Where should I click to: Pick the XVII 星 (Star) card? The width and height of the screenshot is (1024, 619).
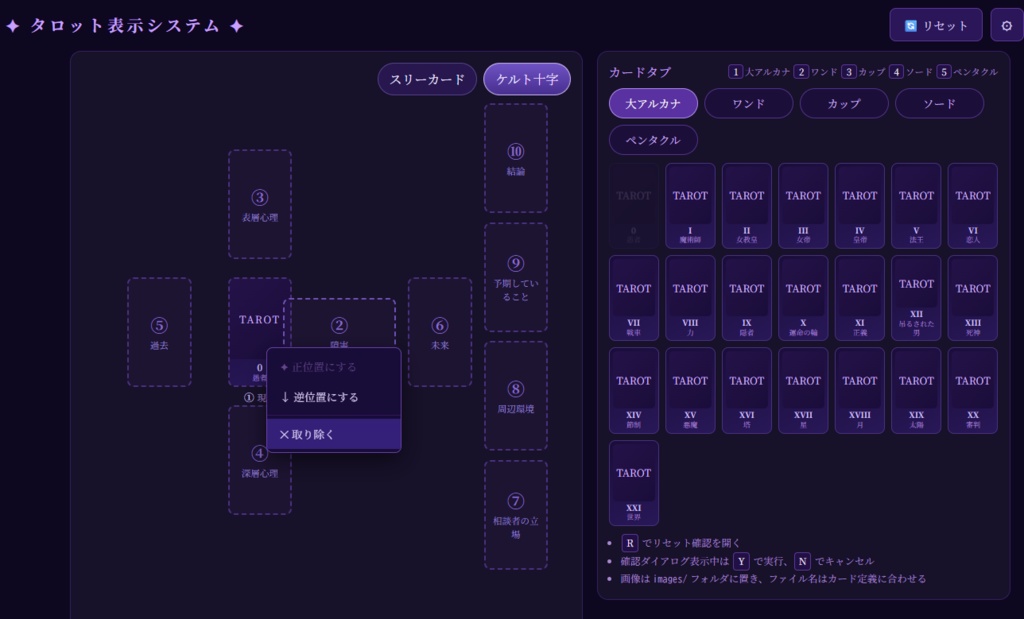(x=803, y=390)
